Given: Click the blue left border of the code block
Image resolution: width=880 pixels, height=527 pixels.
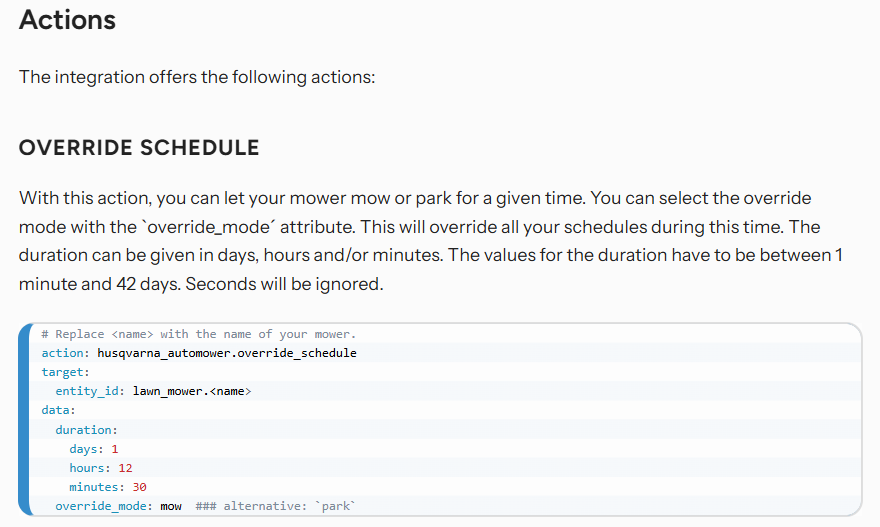Looking at the screenshot, I should click(24, 419).
